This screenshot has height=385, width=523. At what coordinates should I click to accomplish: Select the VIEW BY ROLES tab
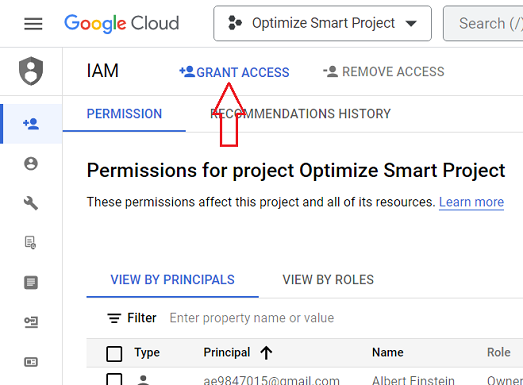pos(328,280)
